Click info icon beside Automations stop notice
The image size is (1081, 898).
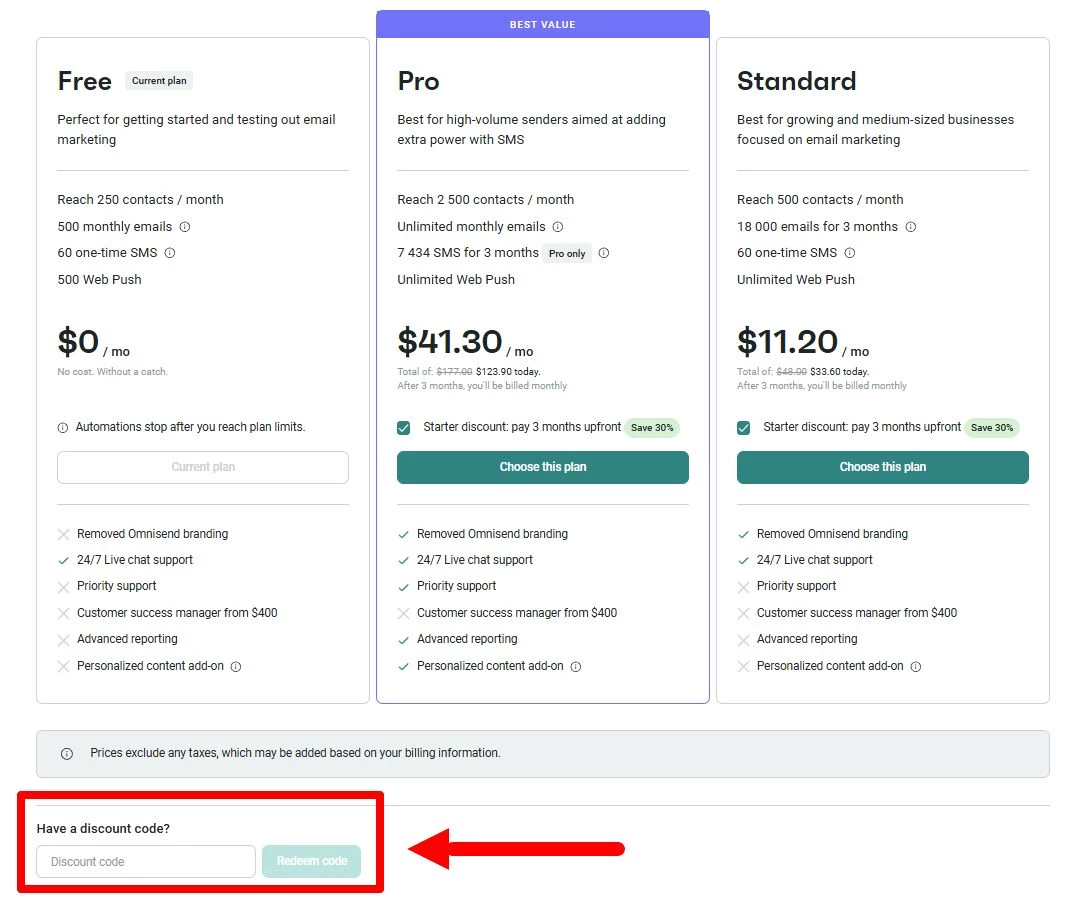(63, 428)
